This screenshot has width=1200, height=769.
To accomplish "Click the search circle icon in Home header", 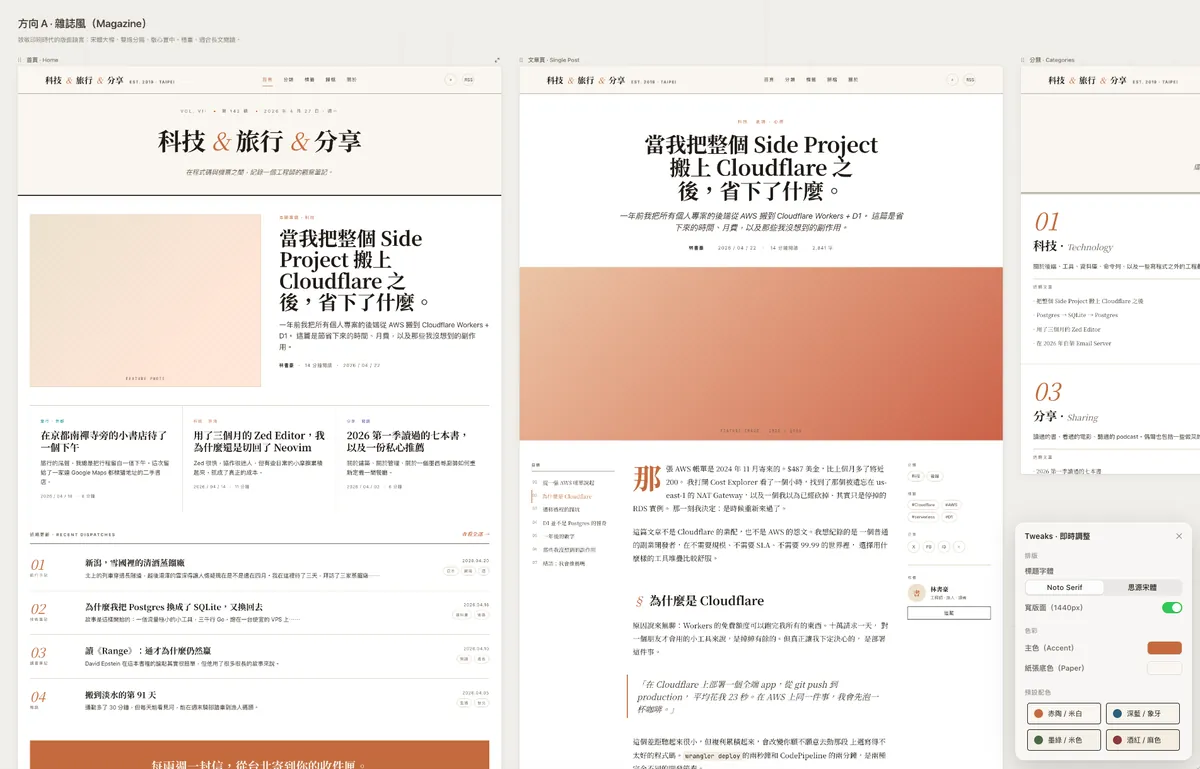I will tap(450, 79).
